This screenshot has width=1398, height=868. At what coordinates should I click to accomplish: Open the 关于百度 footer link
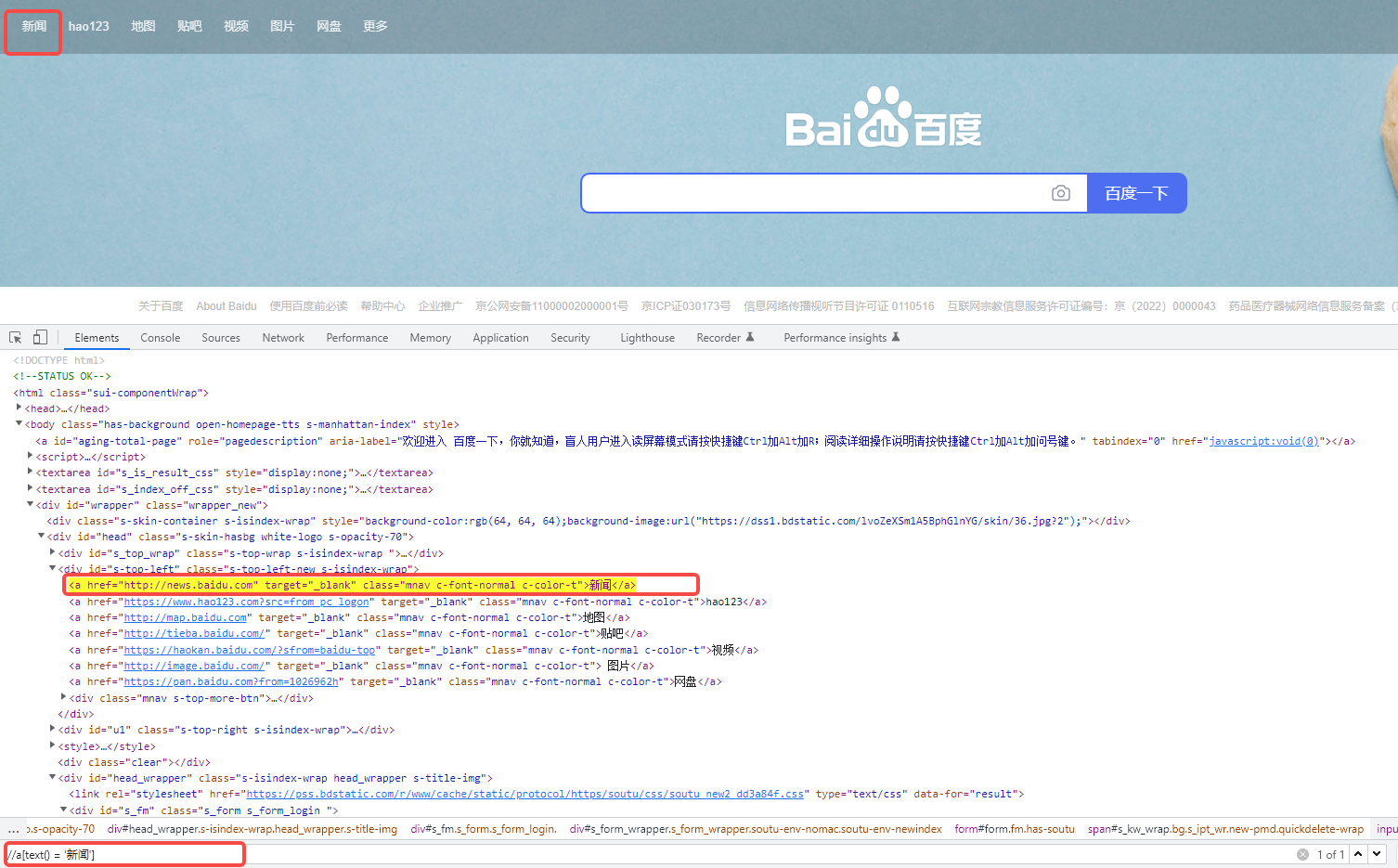161,305
